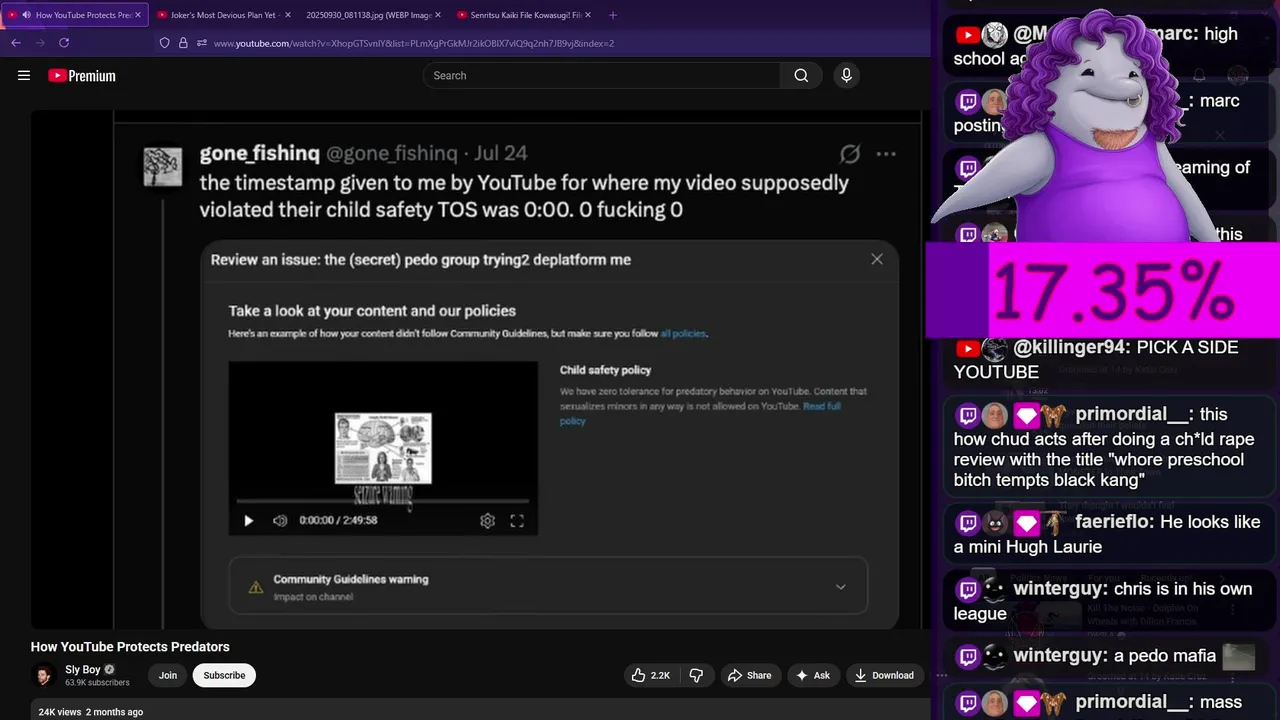Select the How YouTube Protects Predators tab

(x=75, y=15)
